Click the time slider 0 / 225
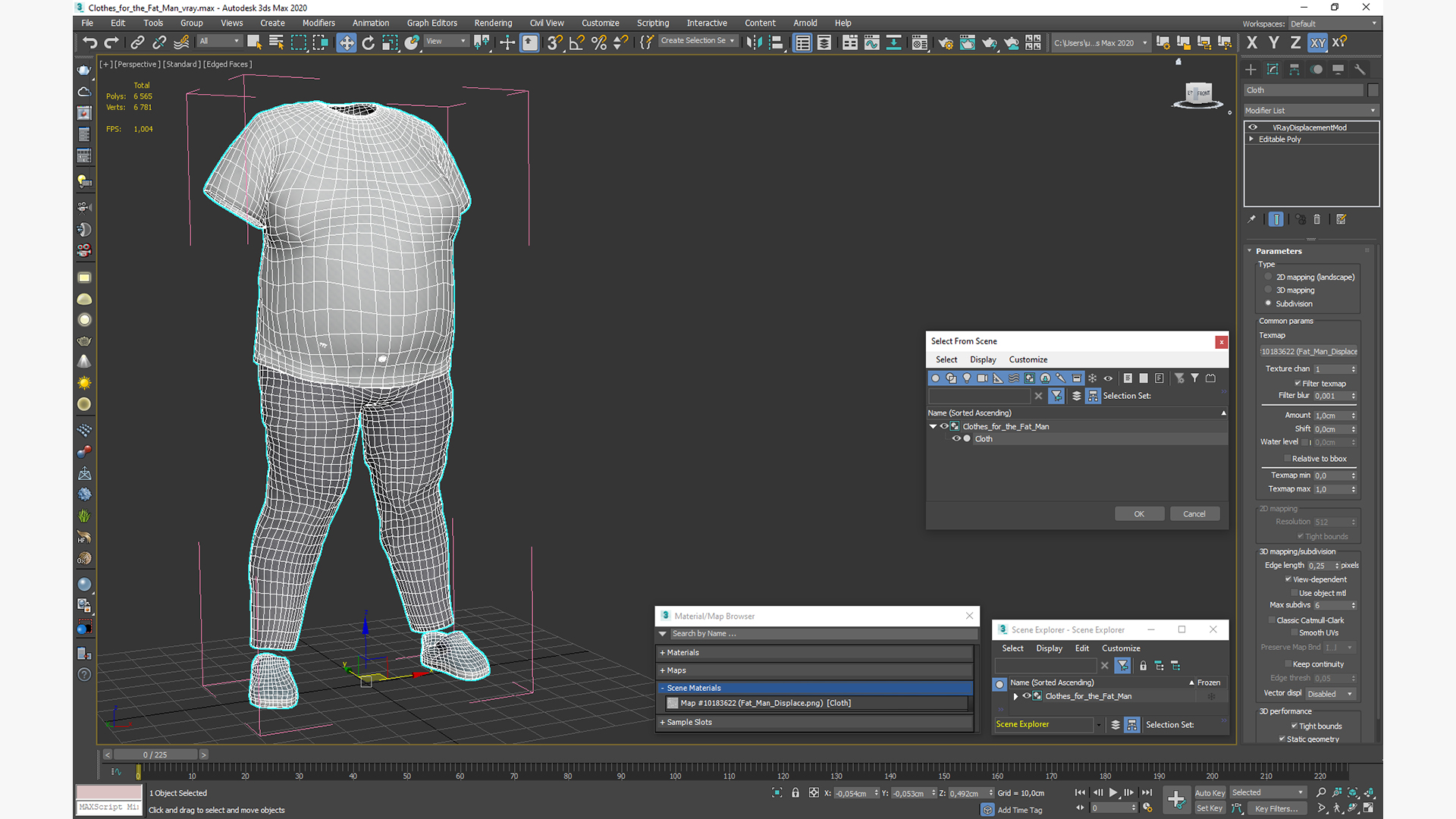Screen dimensions: 1456x819 (155, 755)
